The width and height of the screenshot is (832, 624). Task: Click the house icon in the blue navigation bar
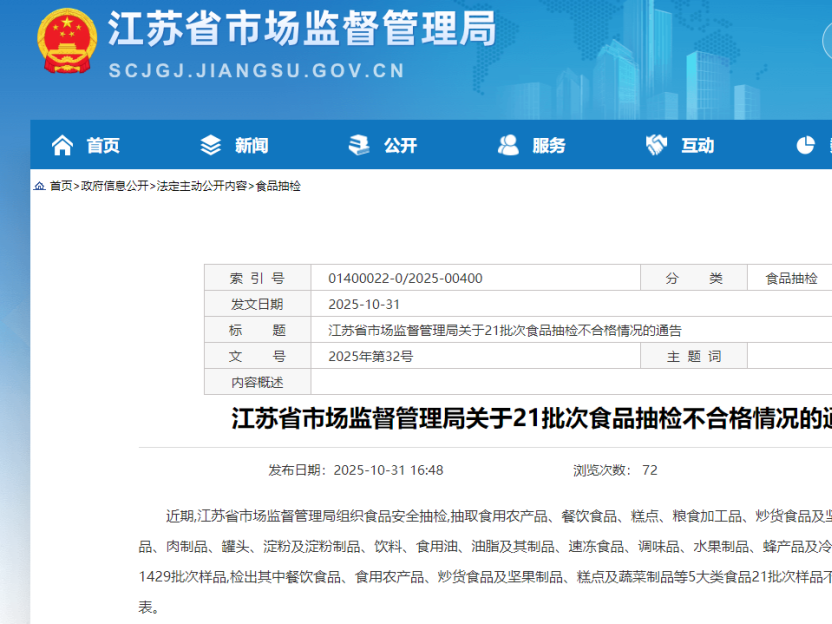click(x=62, y=146)
